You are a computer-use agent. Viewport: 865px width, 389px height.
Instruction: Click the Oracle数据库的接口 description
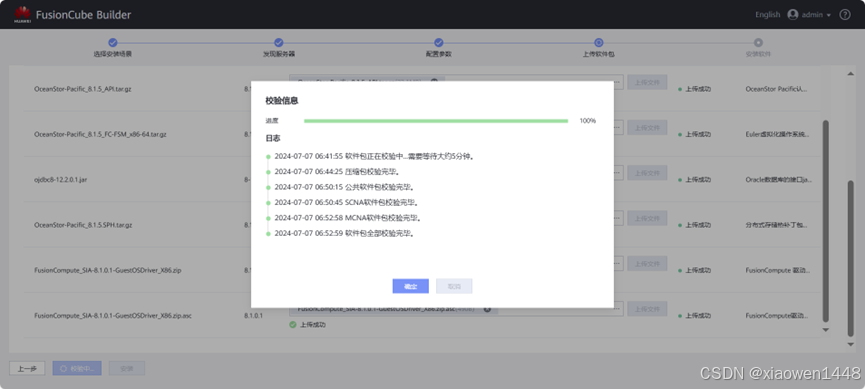coord(778,180)
